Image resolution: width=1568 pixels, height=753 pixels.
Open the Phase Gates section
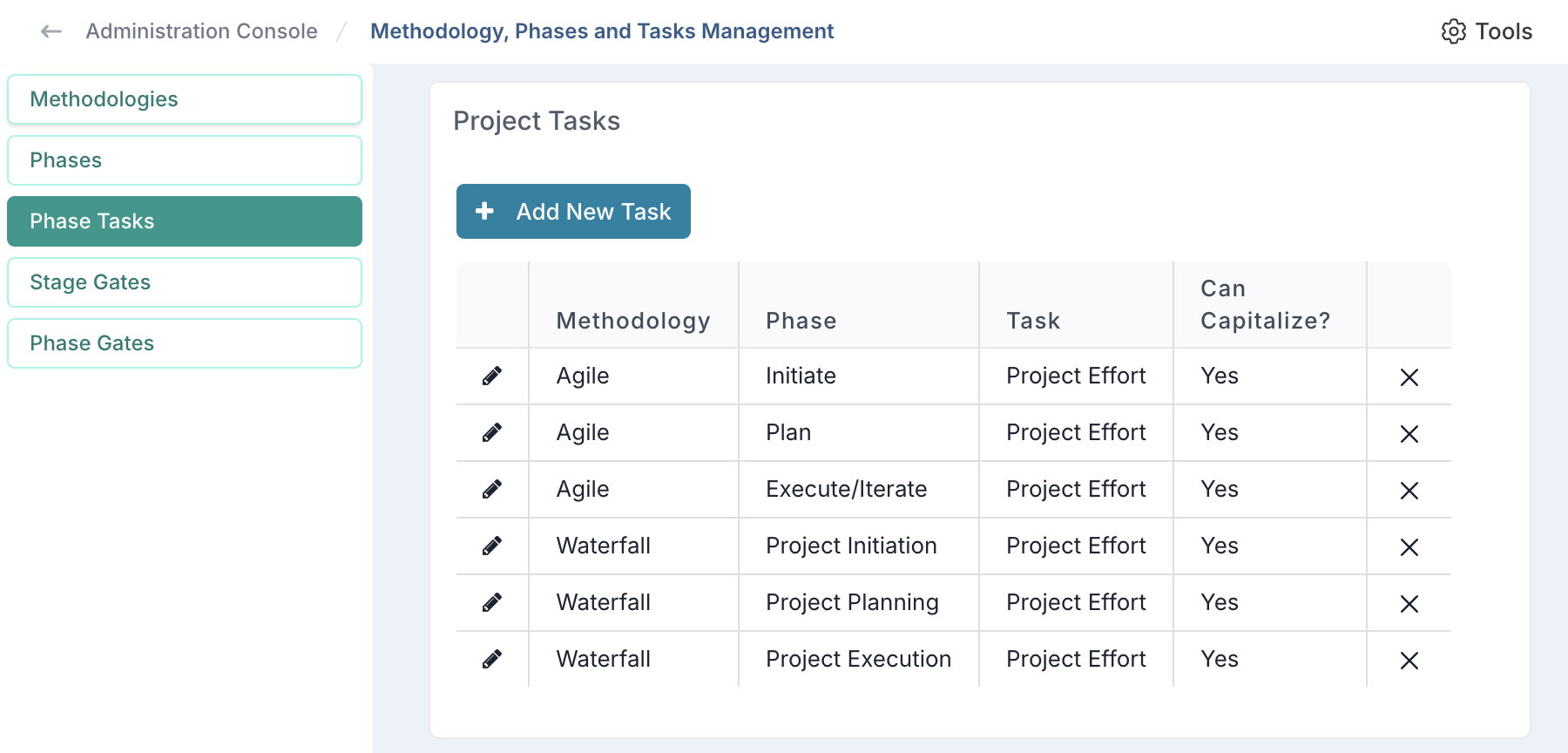(185, 343)
